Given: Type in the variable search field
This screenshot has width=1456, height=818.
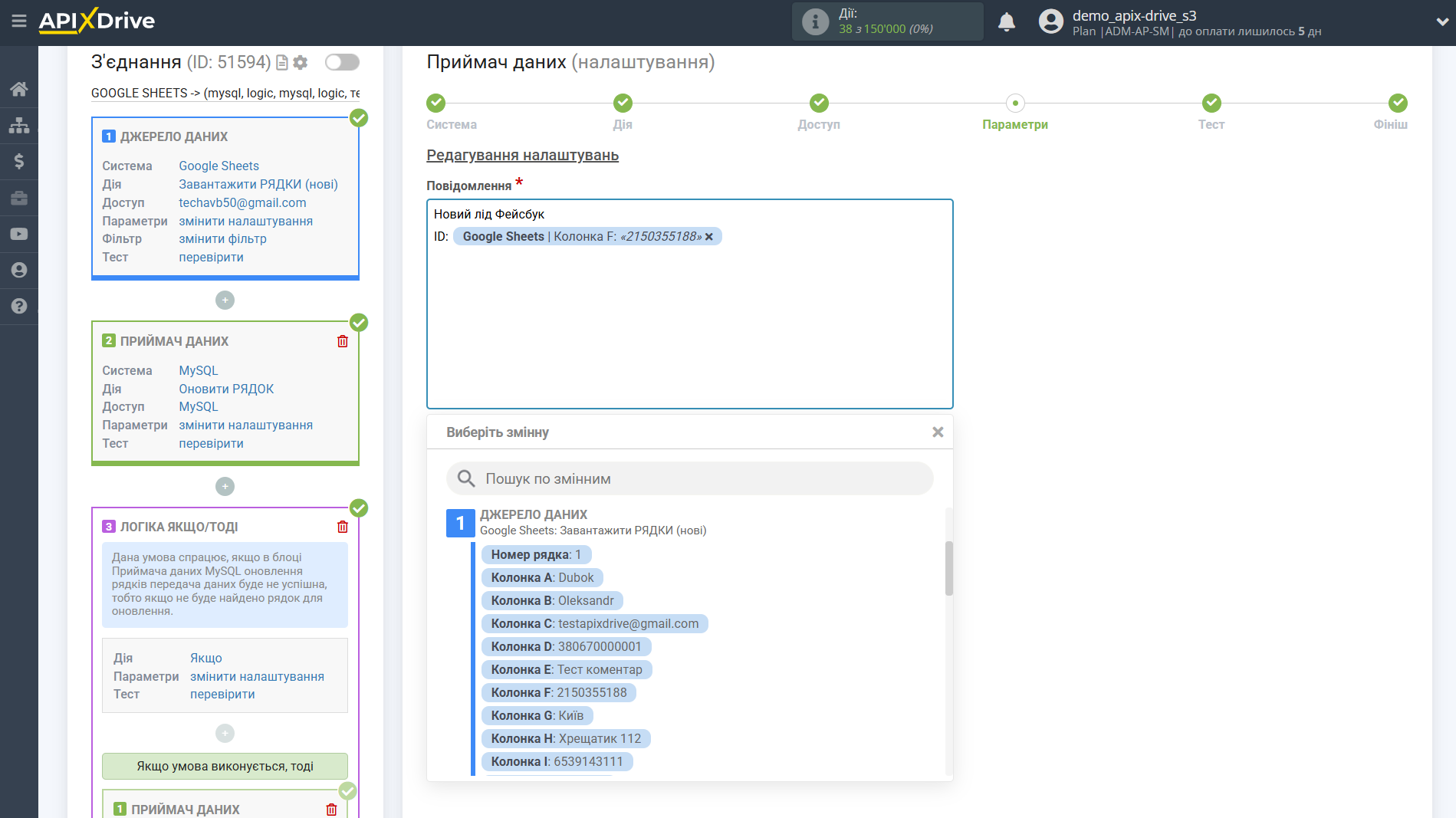Looking at the screenshot, I should pyautogui.click(x=689, y=478).
